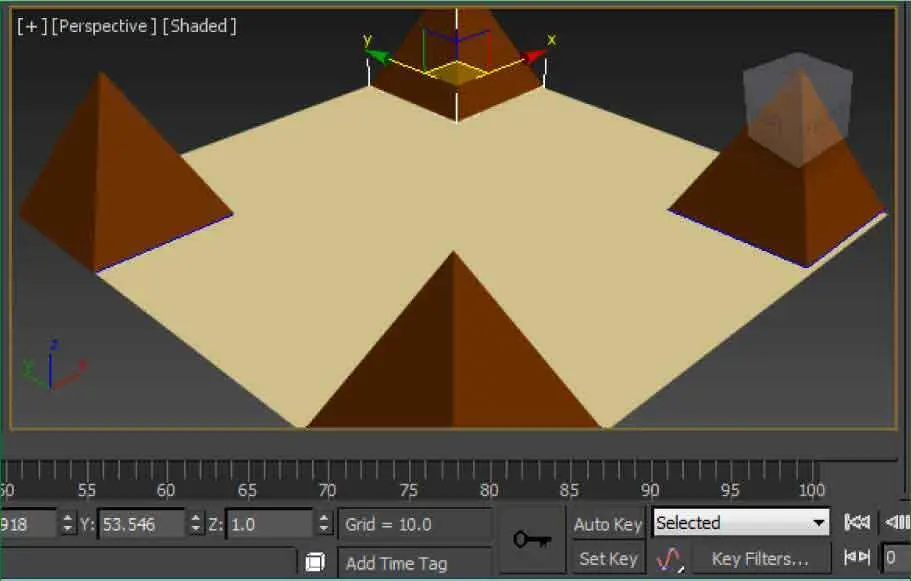Open the default in/out tangents curve icon
This screenshot has height=581, width=911.
(x=668, y=559)
